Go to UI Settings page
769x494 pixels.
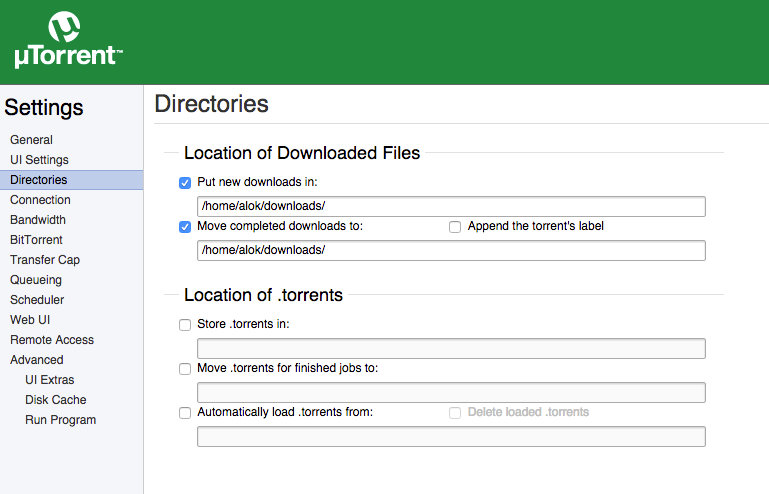pyautogui.click(x=39, y=160)
